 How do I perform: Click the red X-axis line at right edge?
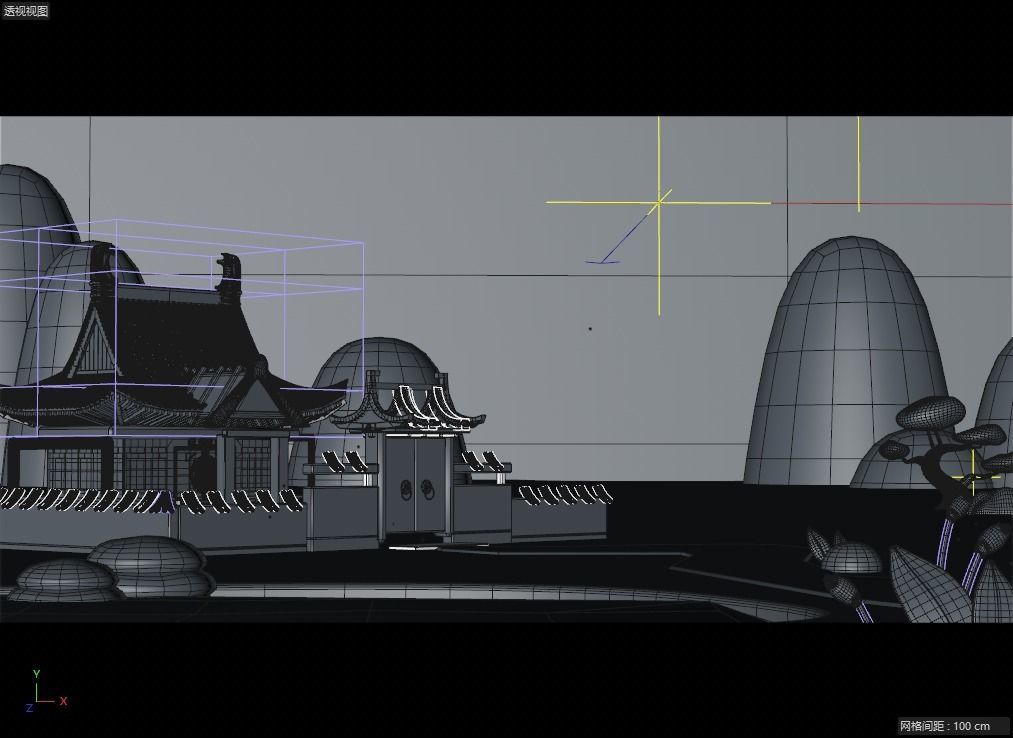(900, 203)
